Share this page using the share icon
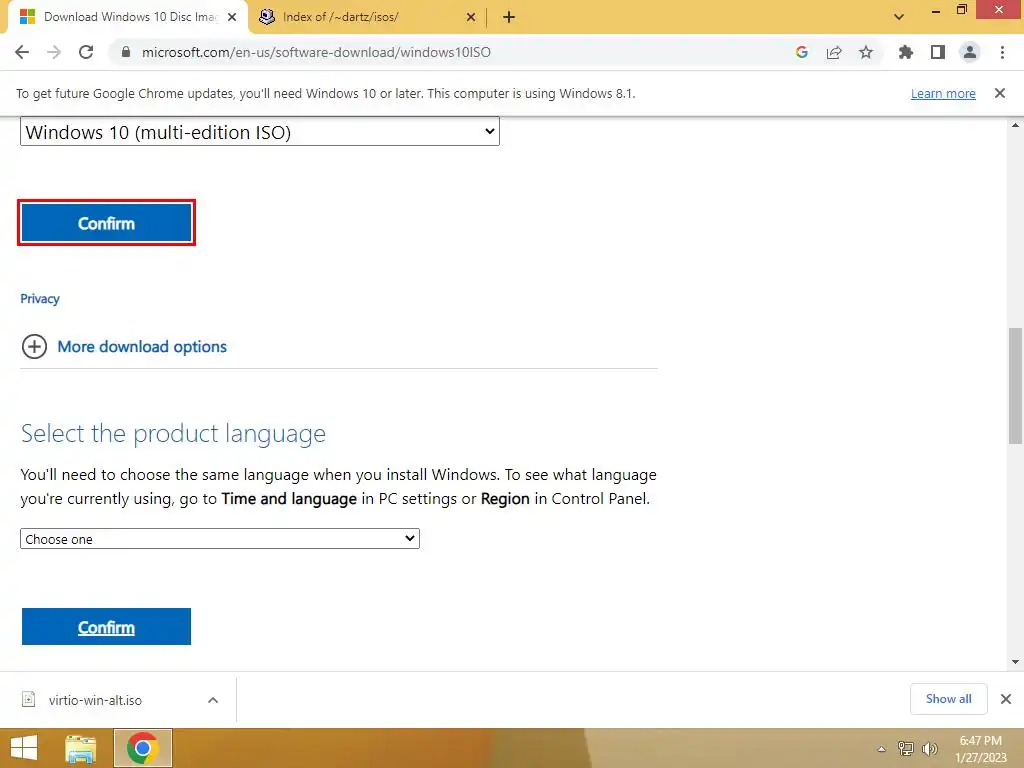 [x=834, y=52]
